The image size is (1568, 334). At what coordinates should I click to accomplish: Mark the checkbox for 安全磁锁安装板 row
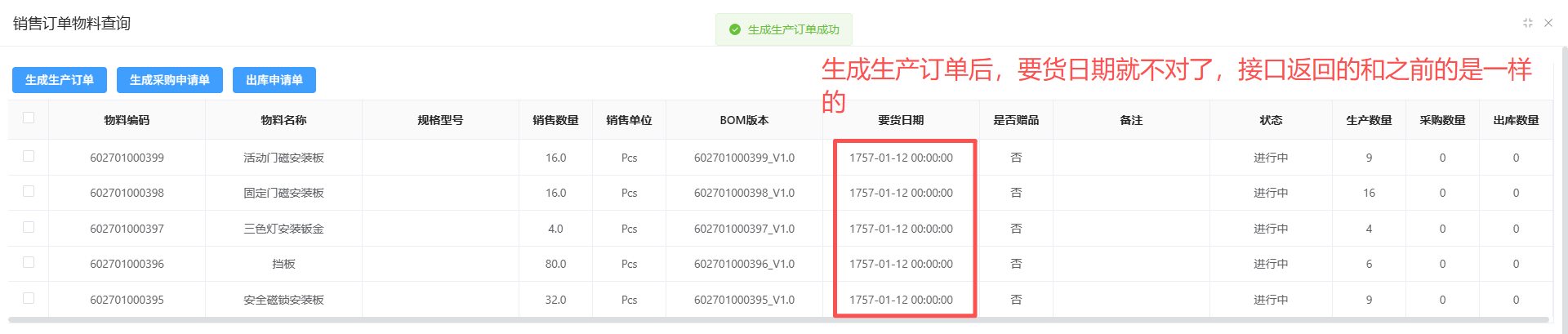coord(29,298)
